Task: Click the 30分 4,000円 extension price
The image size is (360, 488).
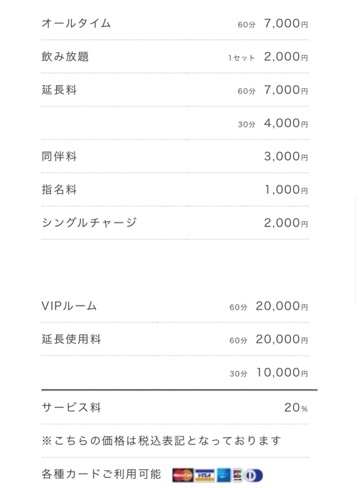Action: pyautogui.click(x=273, y=123)
